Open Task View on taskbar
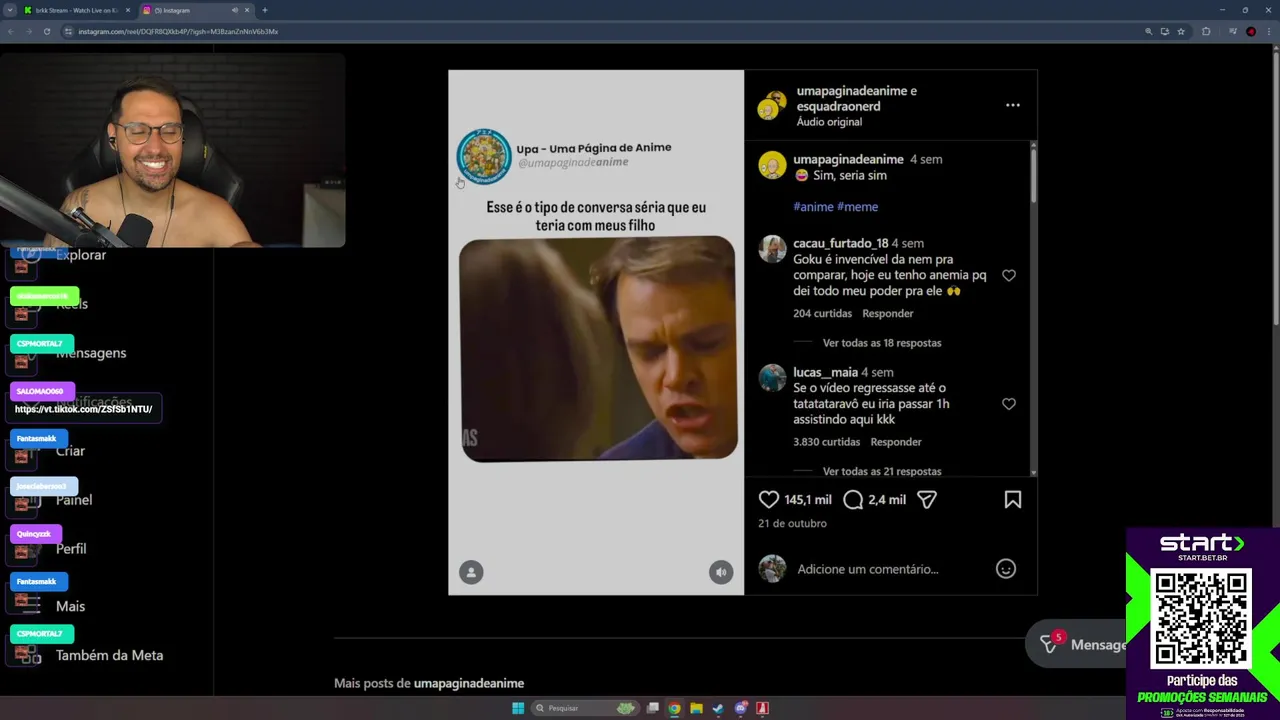 click(653, 708)
